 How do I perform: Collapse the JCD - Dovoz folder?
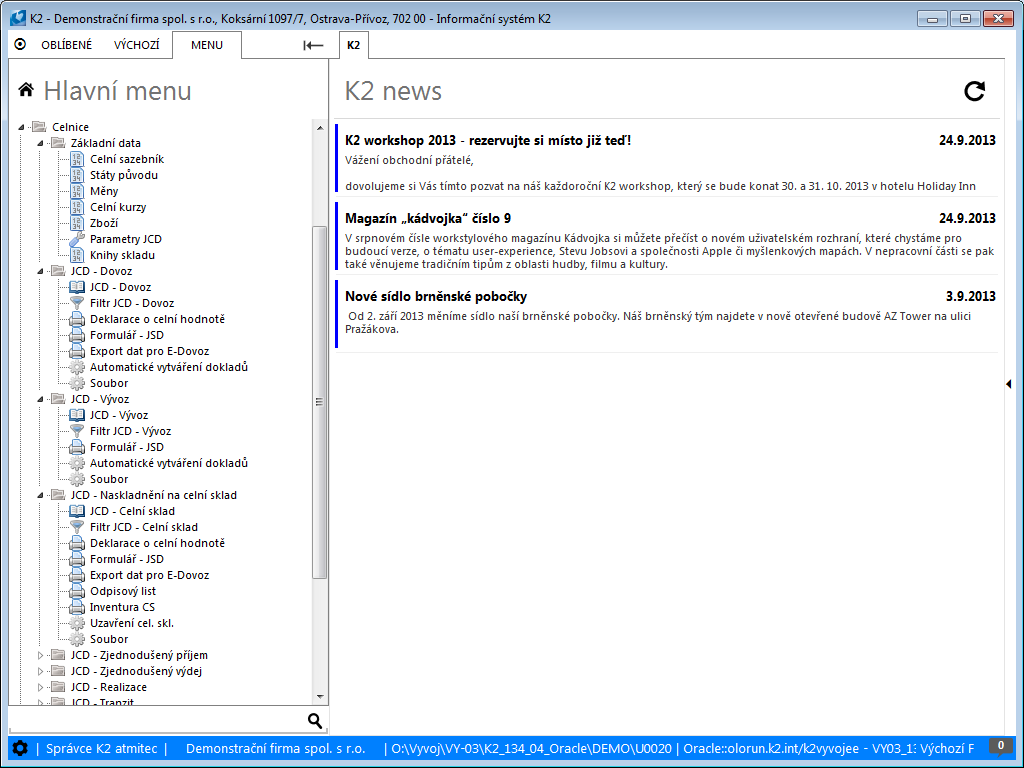[x=40, y=271]
